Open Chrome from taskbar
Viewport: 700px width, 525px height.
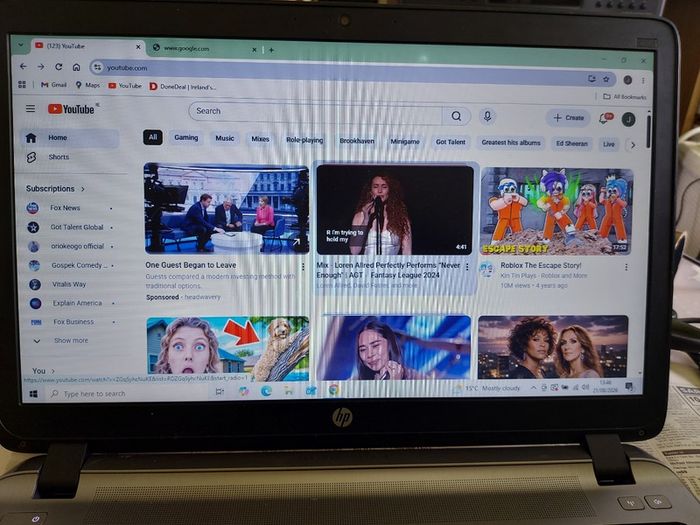coord(333,391)
